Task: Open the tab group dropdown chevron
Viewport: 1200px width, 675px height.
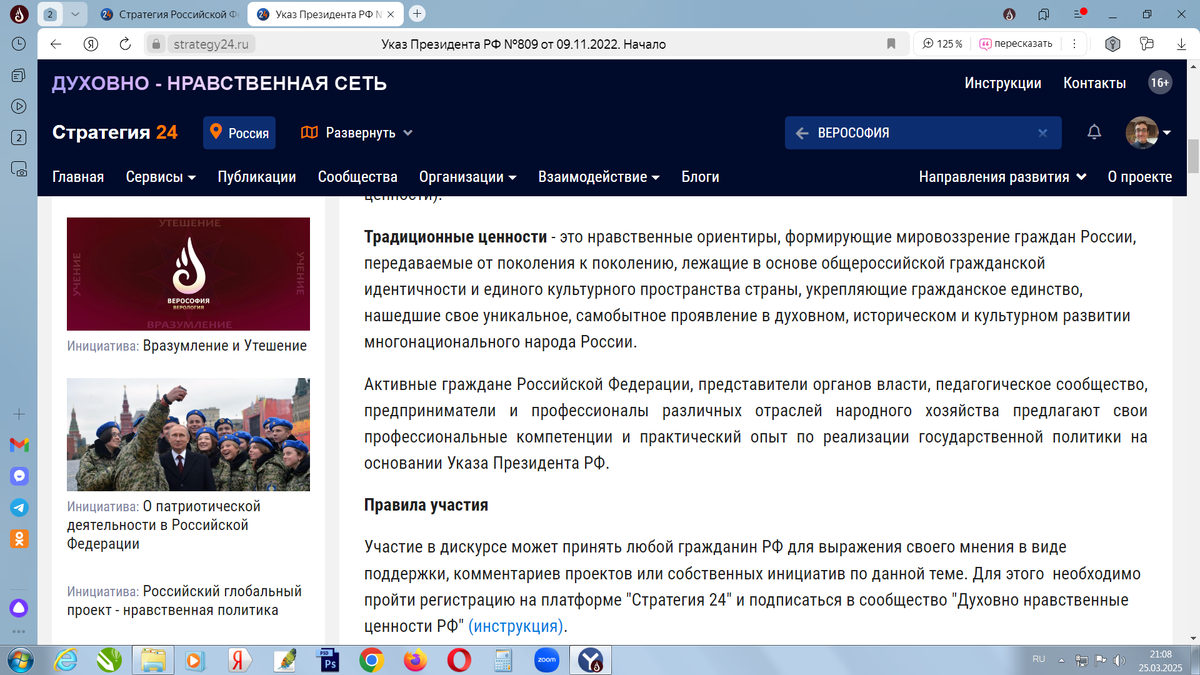Action: tap(75, 14)
